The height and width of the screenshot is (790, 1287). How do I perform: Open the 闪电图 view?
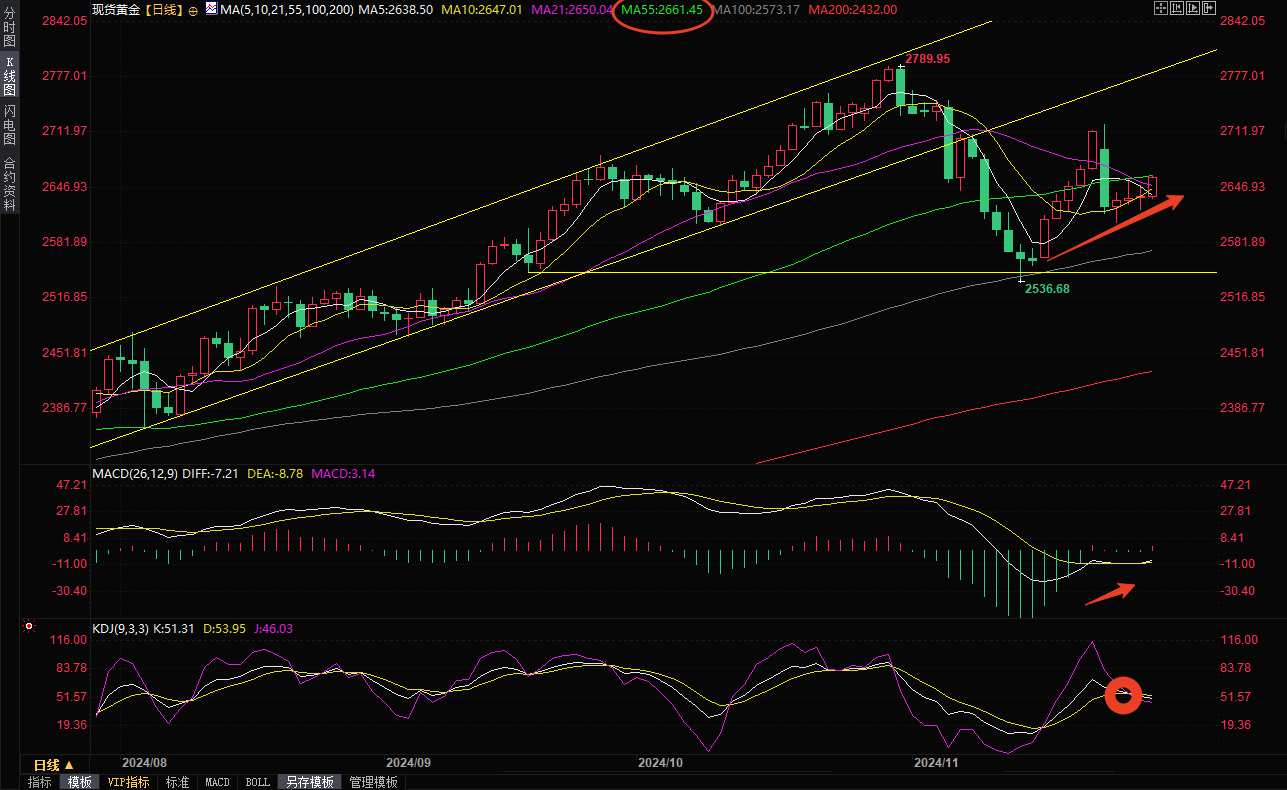pyautogui.click(x=9, y=124)
